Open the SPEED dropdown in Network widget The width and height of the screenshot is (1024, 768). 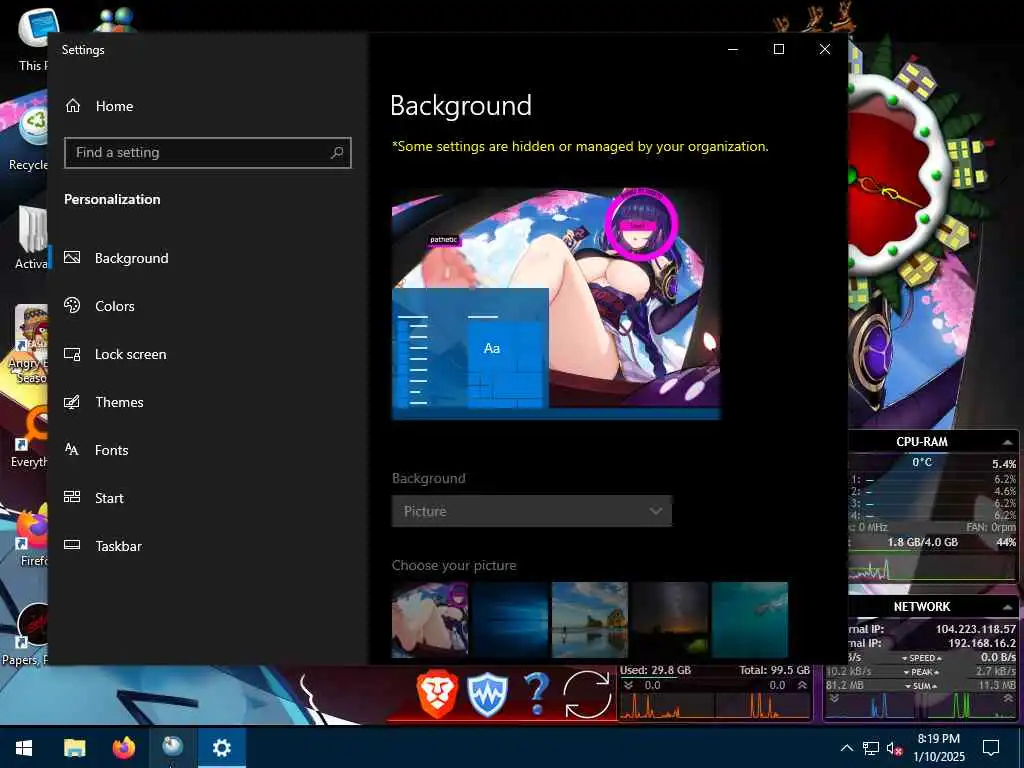pyautogui.click(x=921, y=658)
